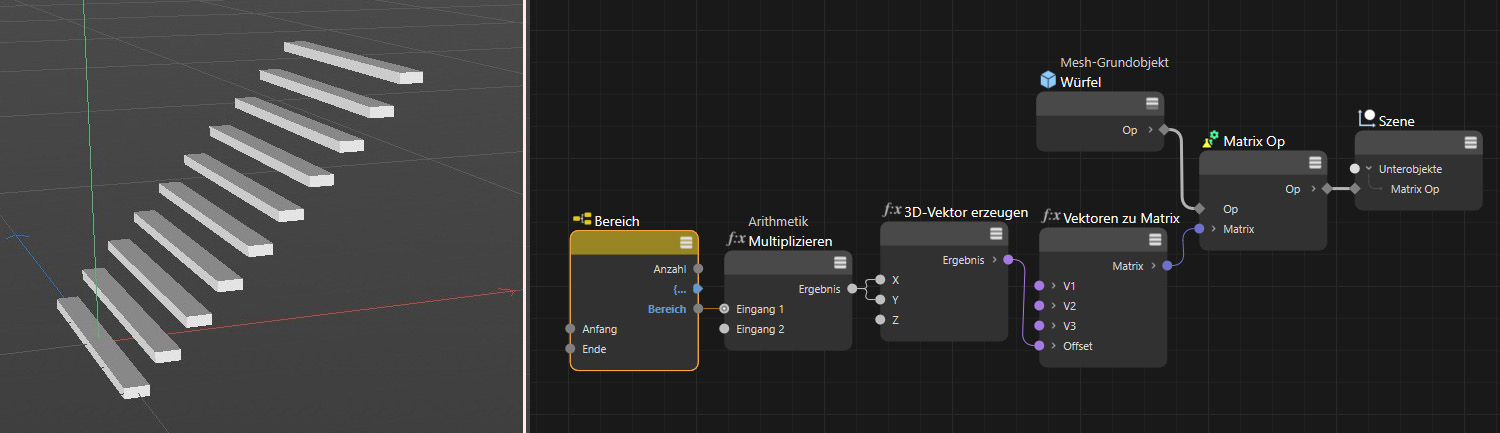
Task: Click the yellow Bereich node type icon
Action: [x=582, y=220]
